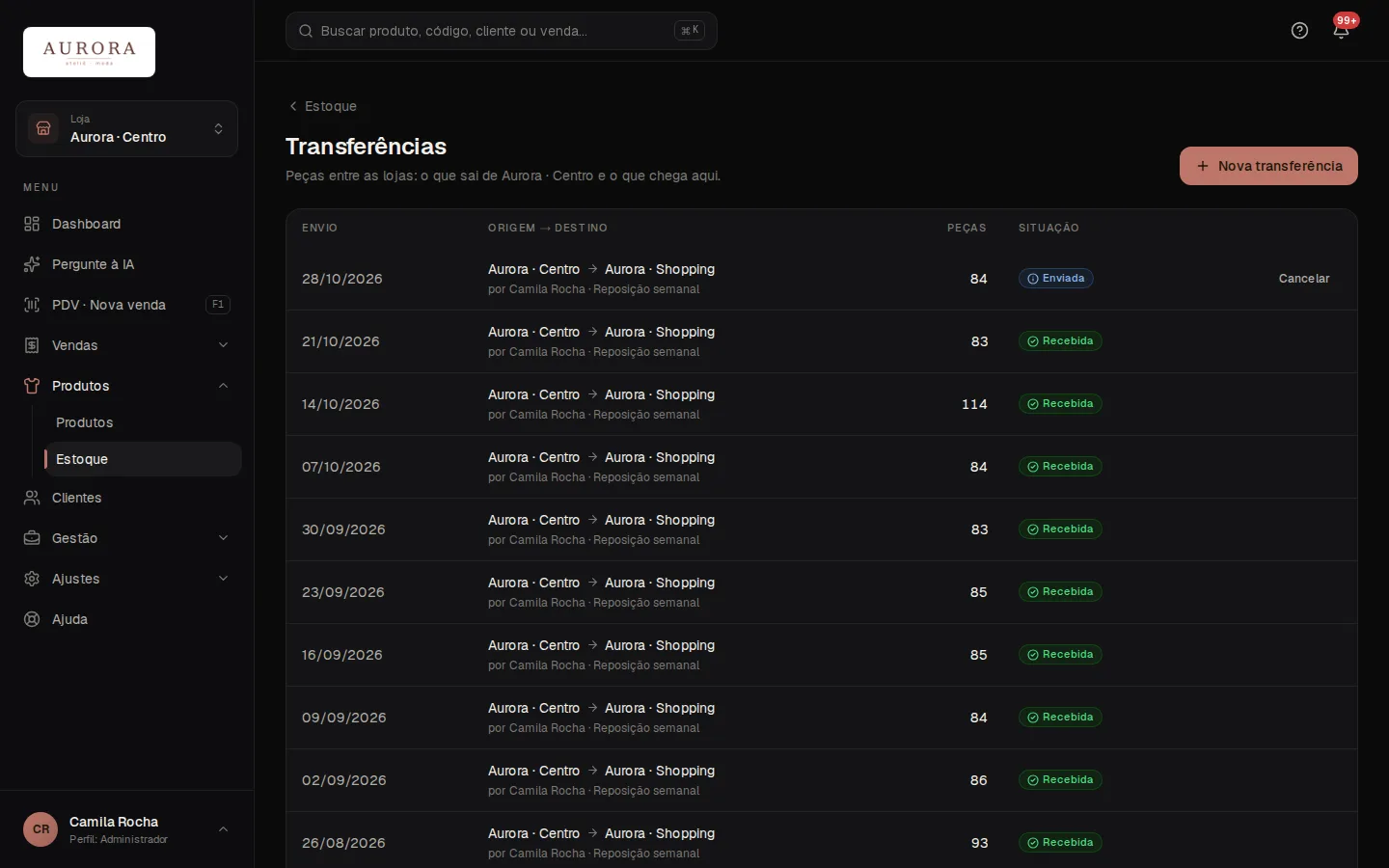
Task: Click the Enviada status badge
Action: coord(1056,279)
